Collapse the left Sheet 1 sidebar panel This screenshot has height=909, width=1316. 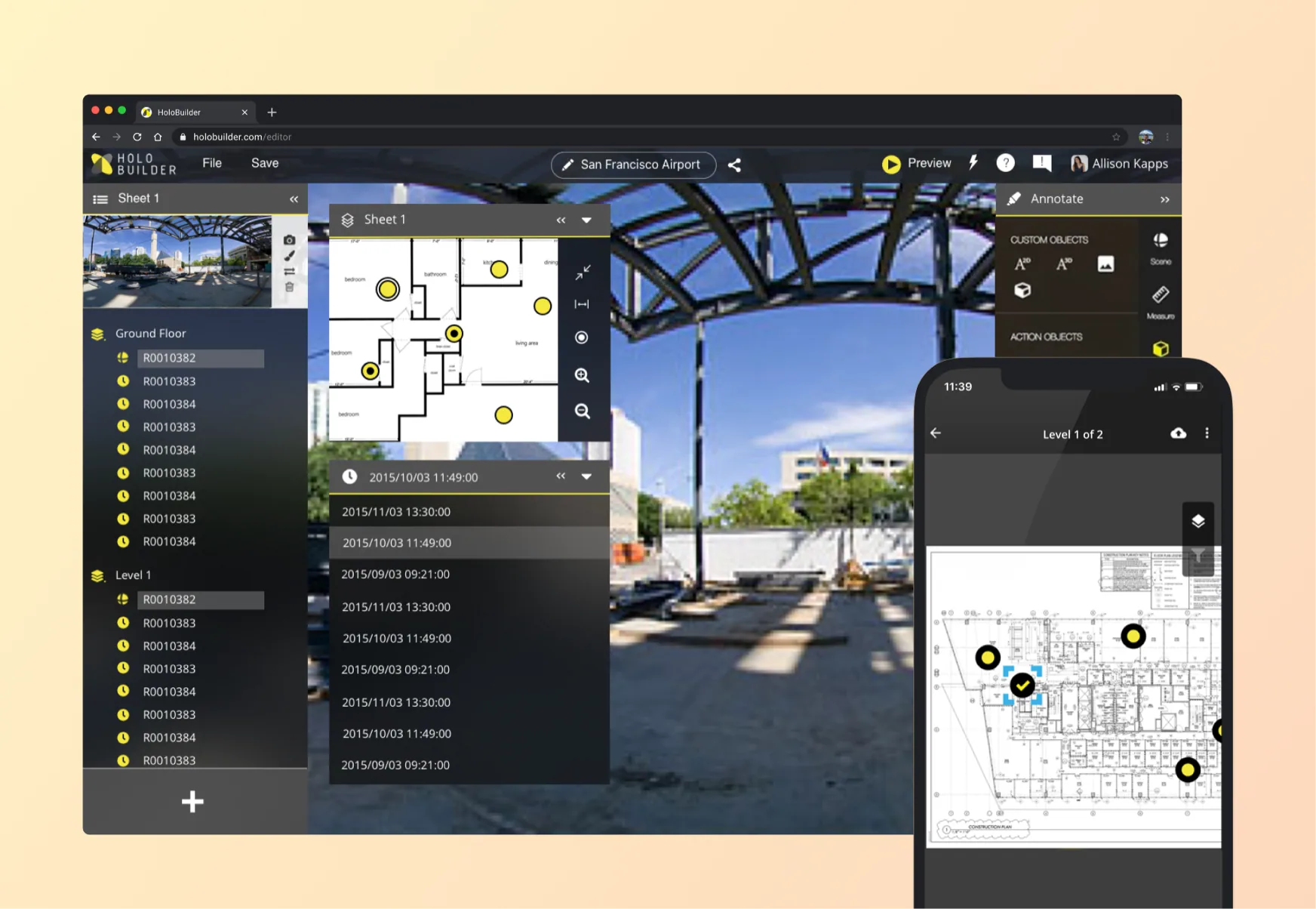click(294, 199)
